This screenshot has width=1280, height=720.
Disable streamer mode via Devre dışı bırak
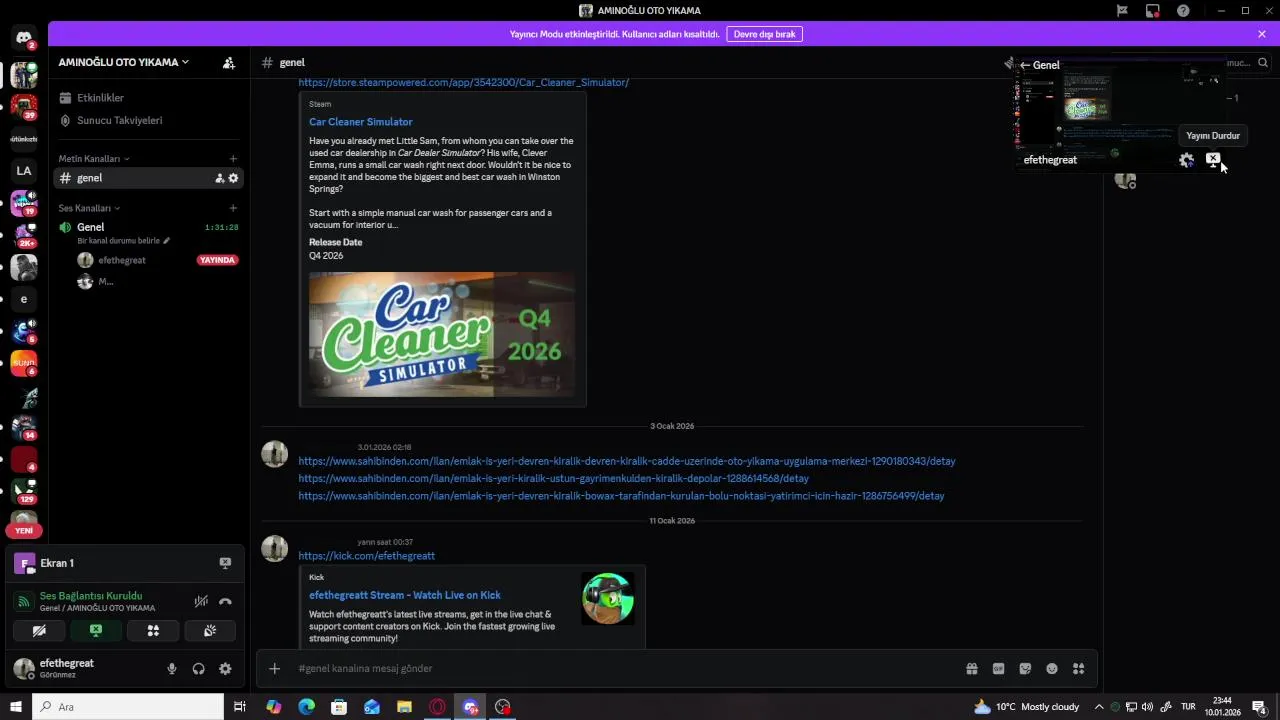[x=764, y=34]
